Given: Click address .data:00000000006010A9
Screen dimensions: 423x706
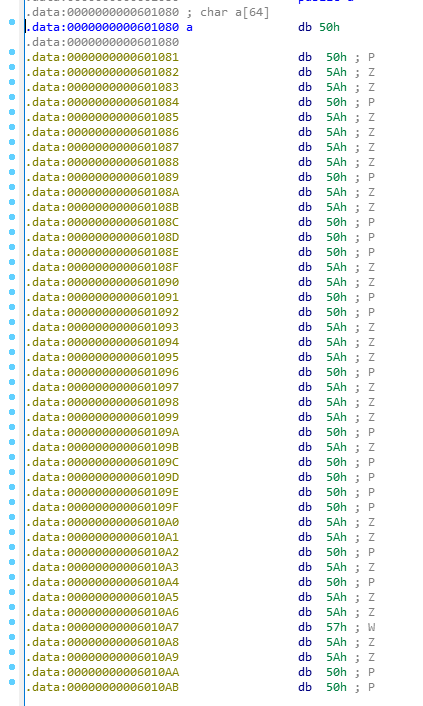Looking at the screenshot, I should 102,657.
